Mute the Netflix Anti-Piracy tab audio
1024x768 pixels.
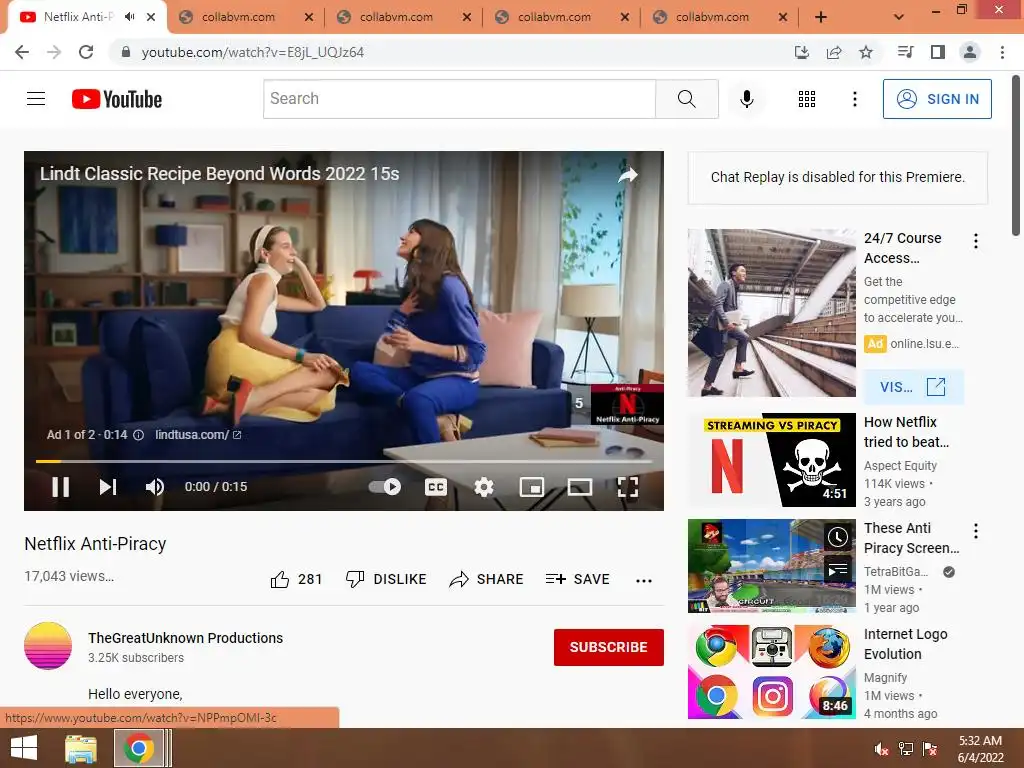[x=129, y=17]
